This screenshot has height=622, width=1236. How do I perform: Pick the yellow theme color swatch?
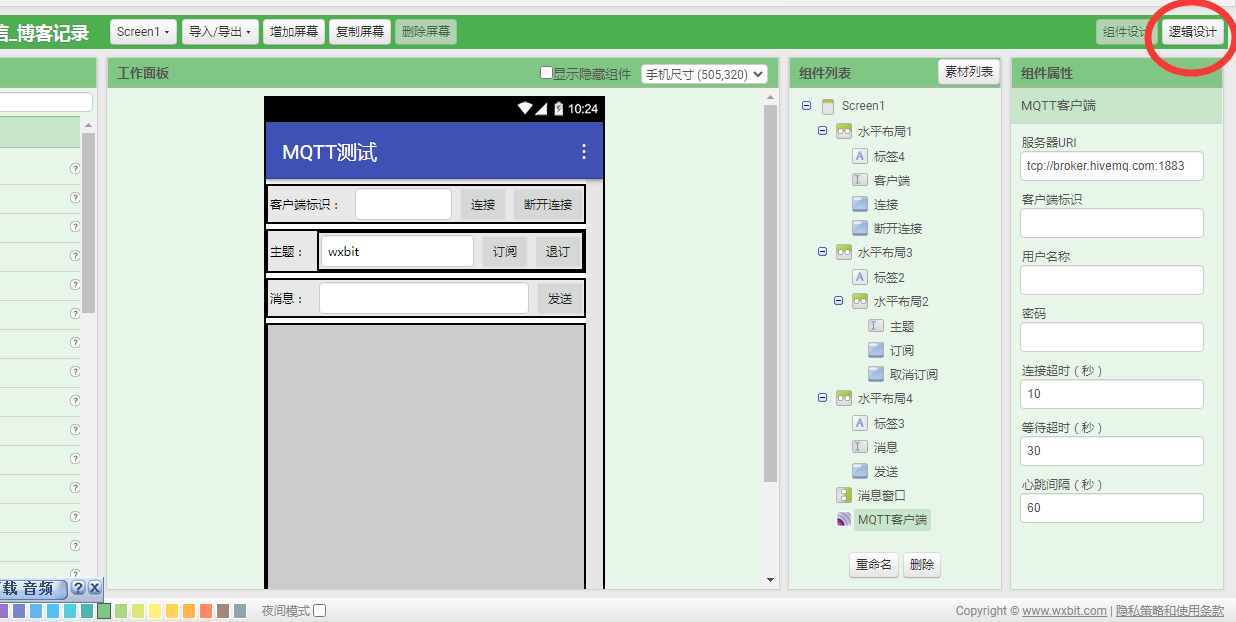pyautogui.click(x=155, y=611)
